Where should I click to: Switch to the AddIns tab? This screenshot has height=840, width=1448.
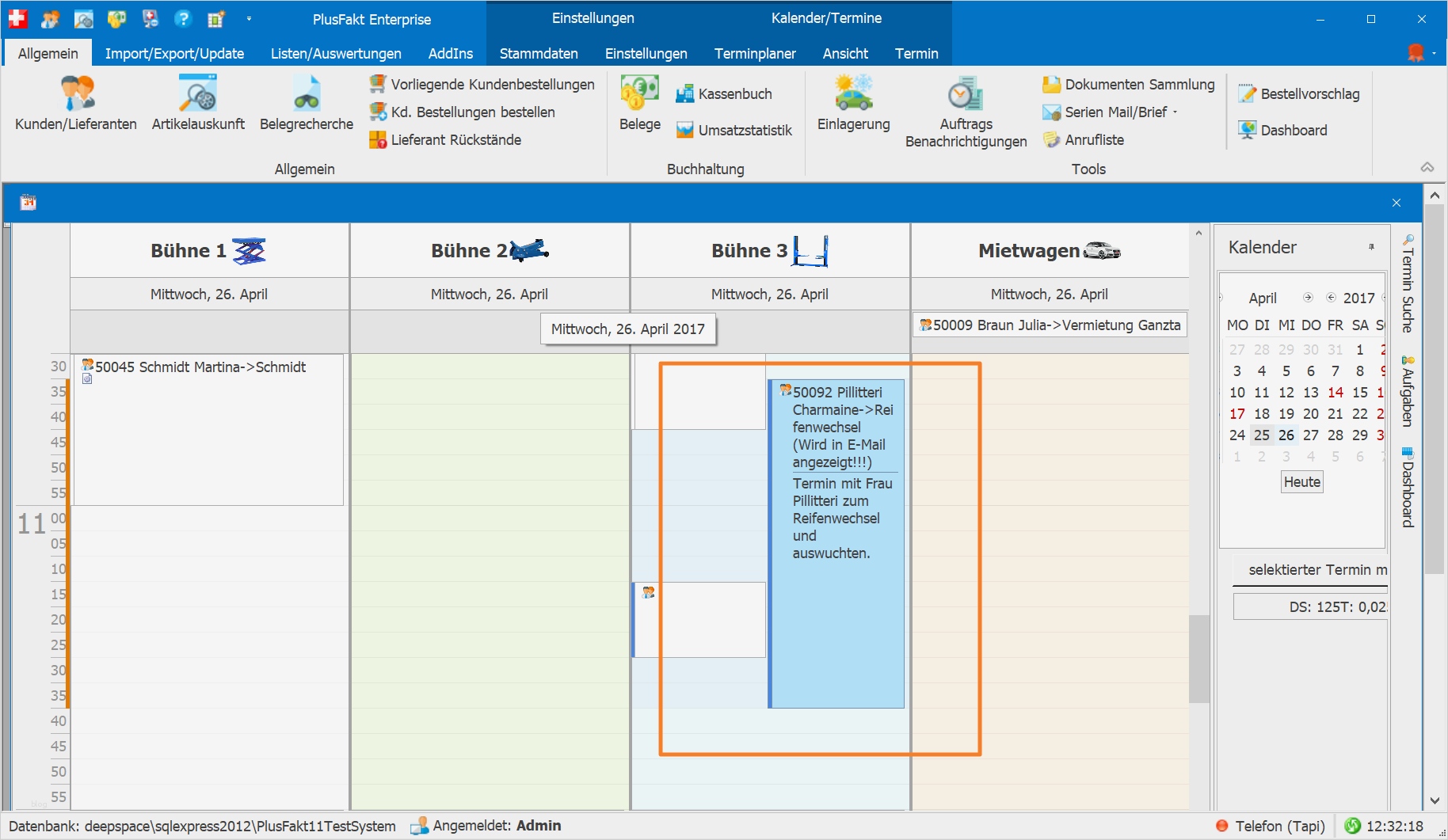click(x=451, y=53)
